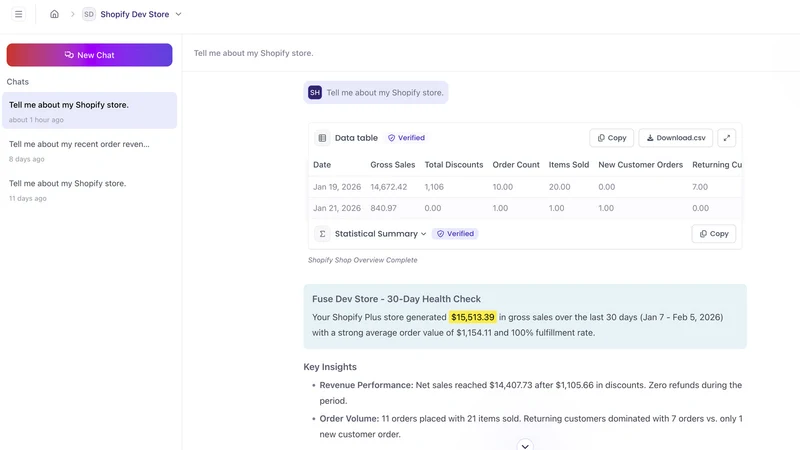Click the 840.97 gross sales cell
The image size is (800, 450).
[x=383, y=208]
